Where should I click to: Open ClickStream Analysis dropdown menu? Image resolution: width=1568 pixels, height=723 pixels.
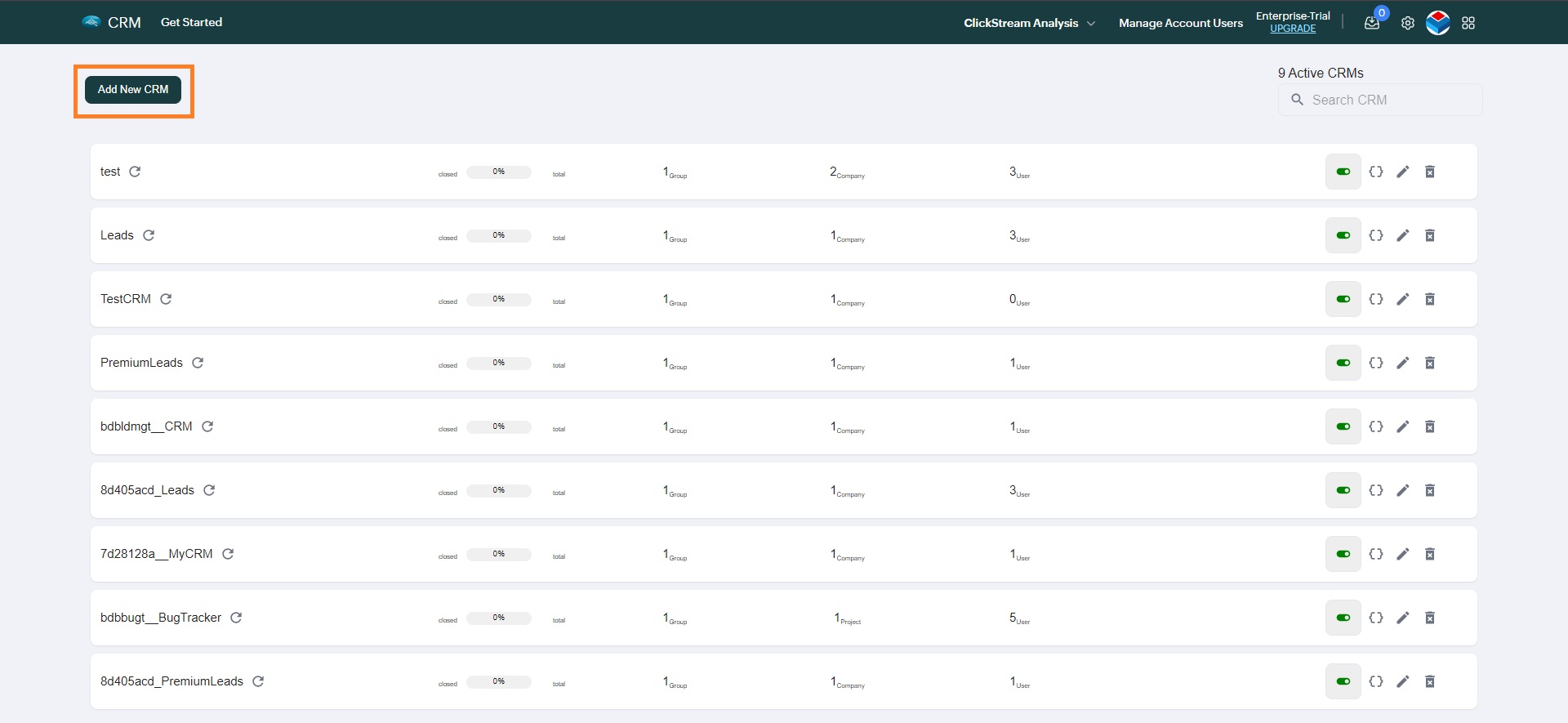coord(1029,23)
